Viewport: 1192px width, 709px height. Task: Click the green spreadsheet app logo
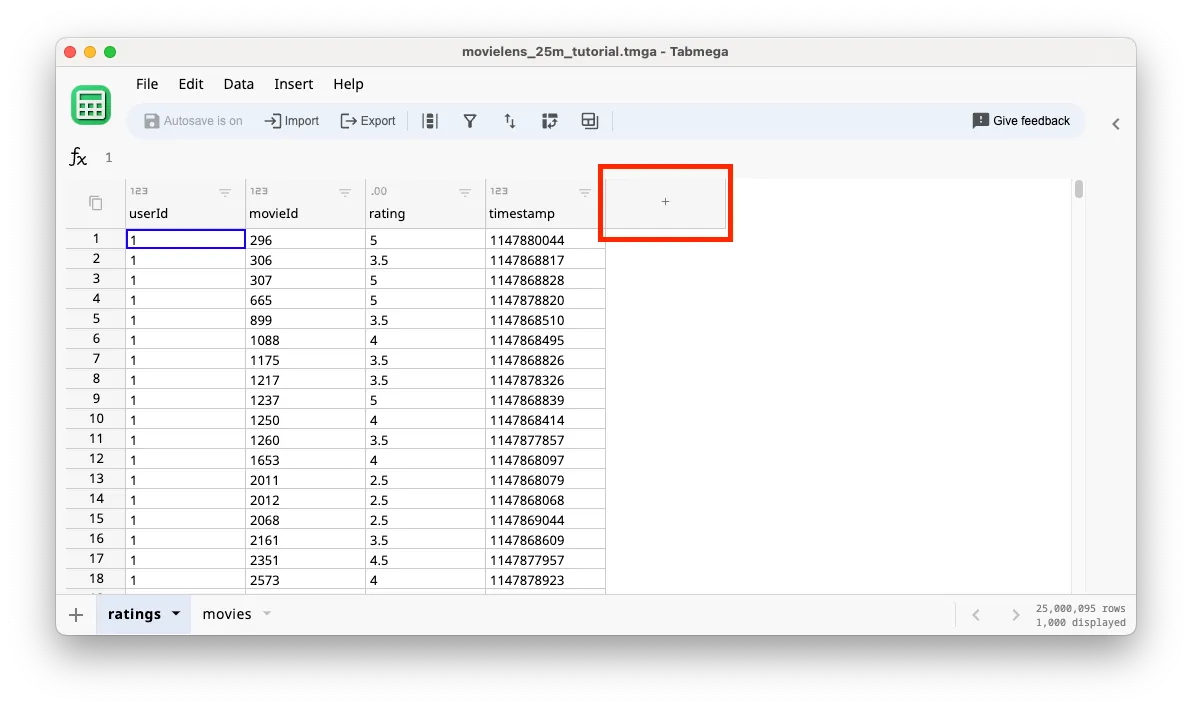90,104
